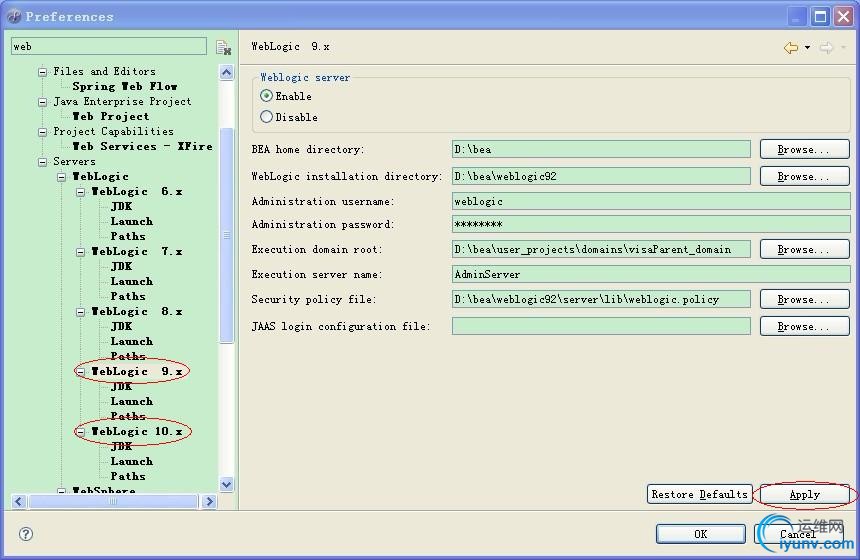860x560 pixels.
Task: Click the back navigation arrow icon
Action: coord(791,47)
